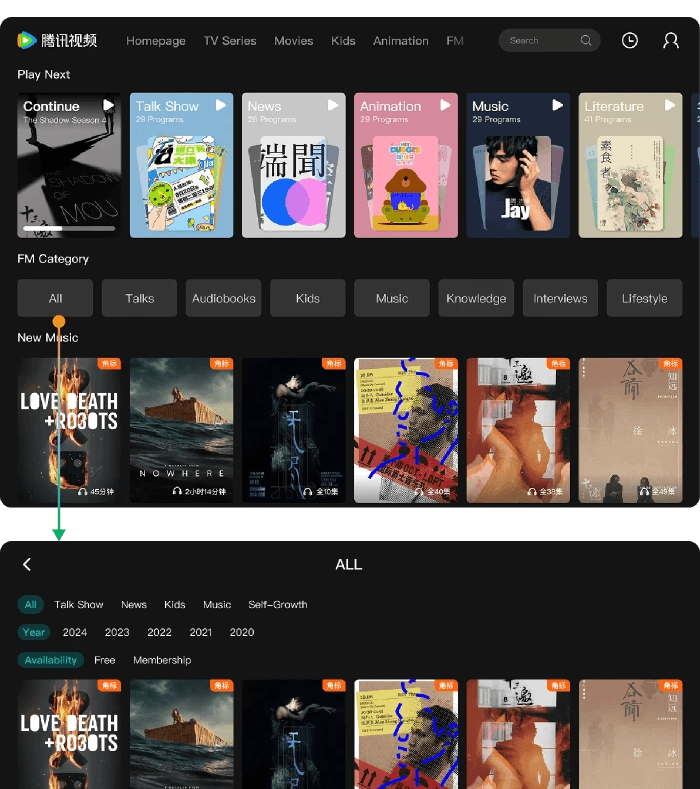
Task: Filter by Talk Show genre
Action: coord(79,604)
